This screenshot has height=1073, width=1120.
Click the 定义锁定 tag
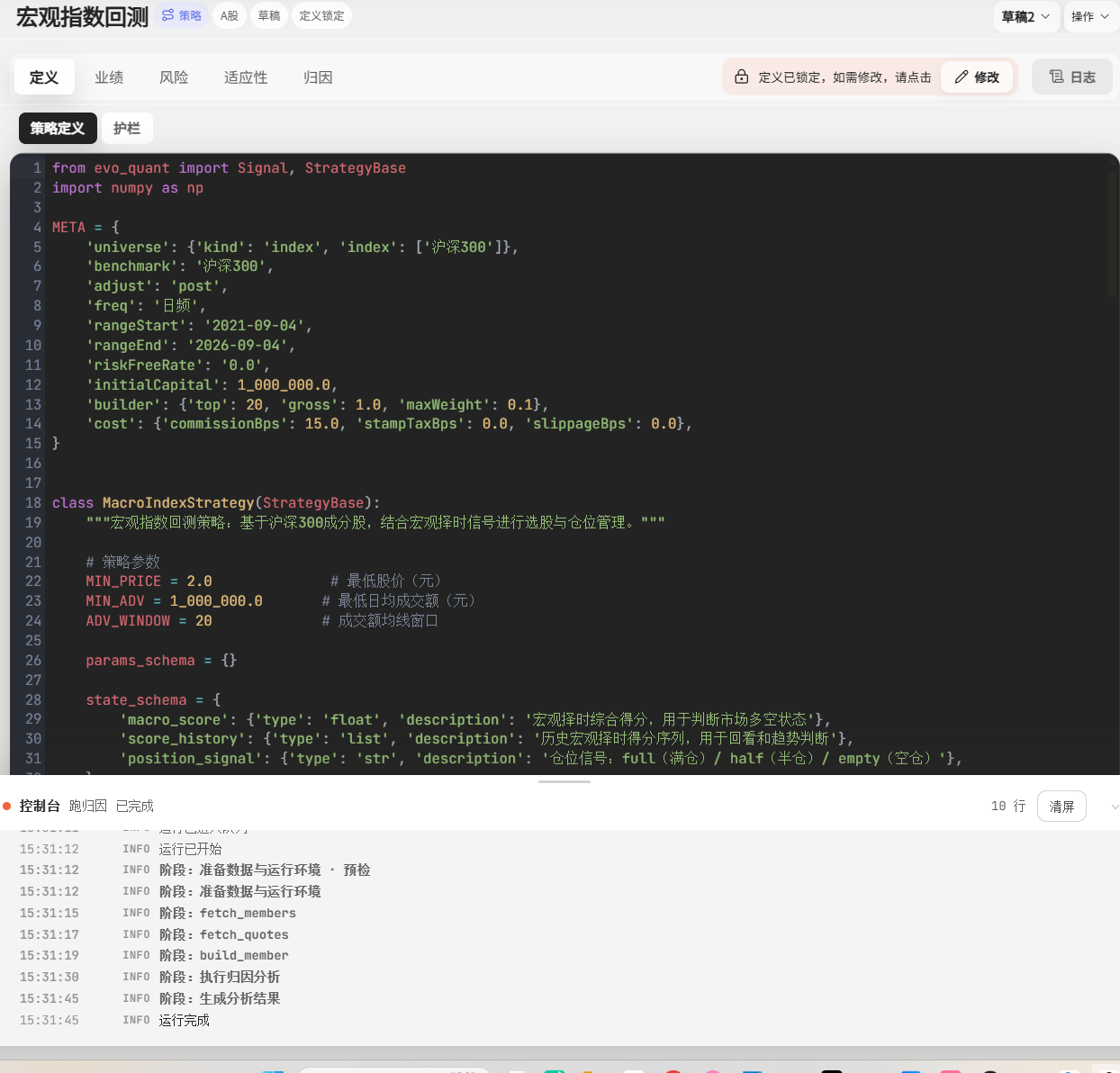321,15
